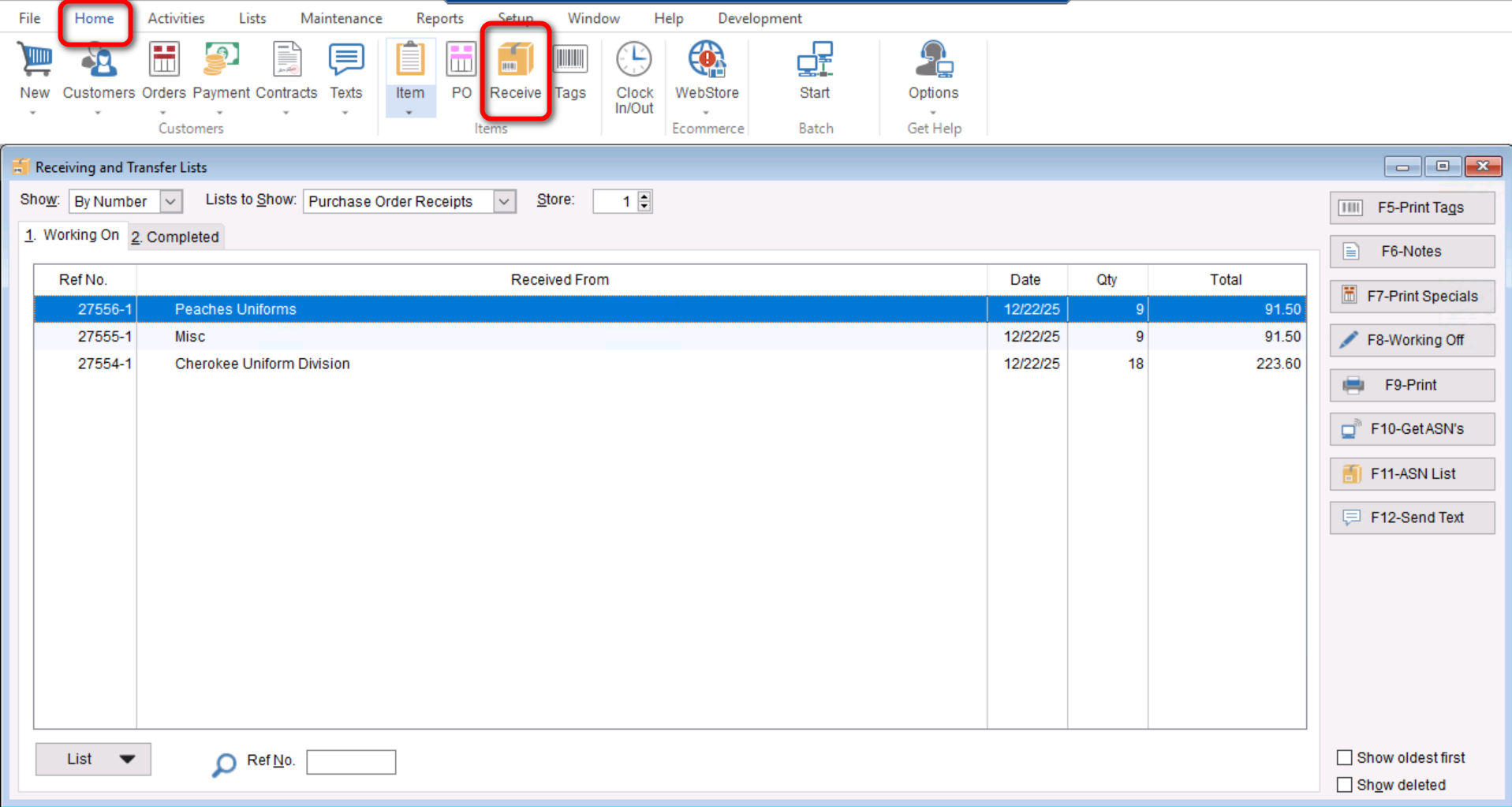Open the Reports menu

439,18
